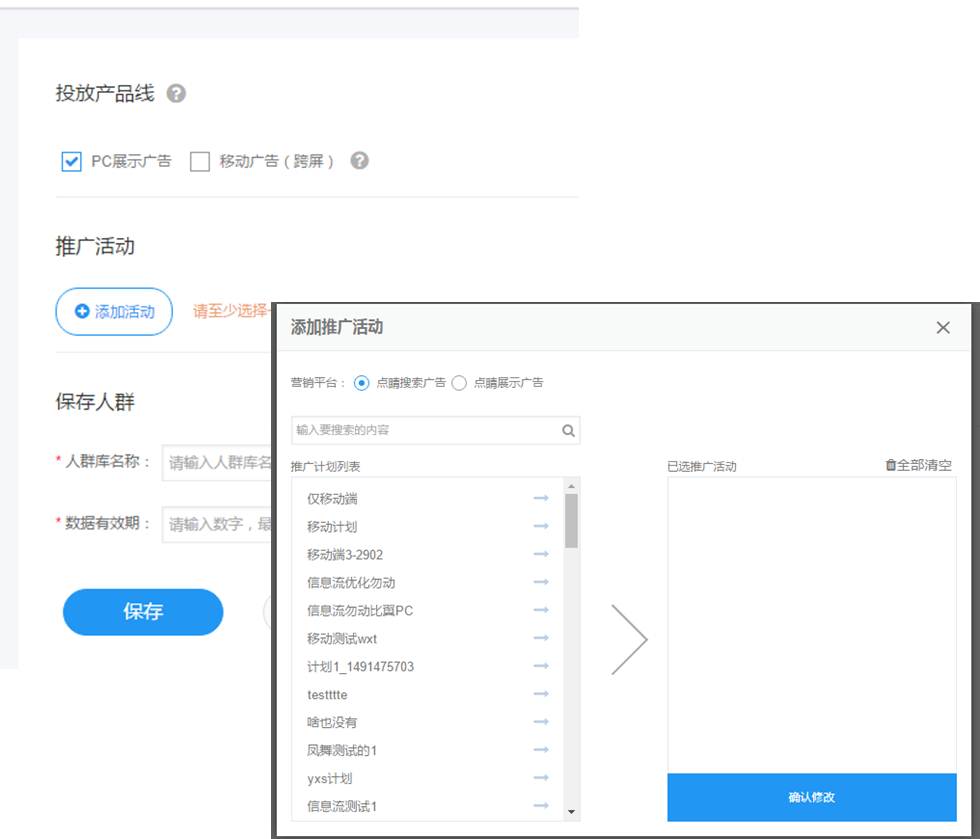The width and height of the screenshot is (980, 839).
Task: Click the 保存 button
Action: 142,612
